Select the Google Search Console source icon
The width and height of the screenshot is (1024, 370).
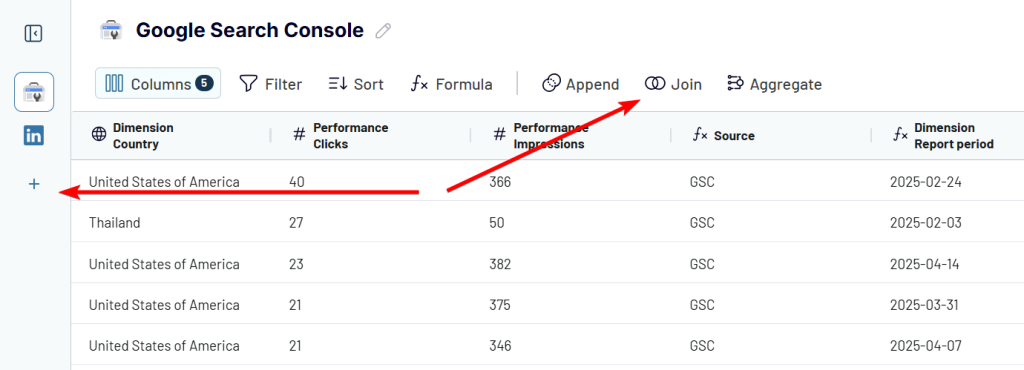pos(34,92)
